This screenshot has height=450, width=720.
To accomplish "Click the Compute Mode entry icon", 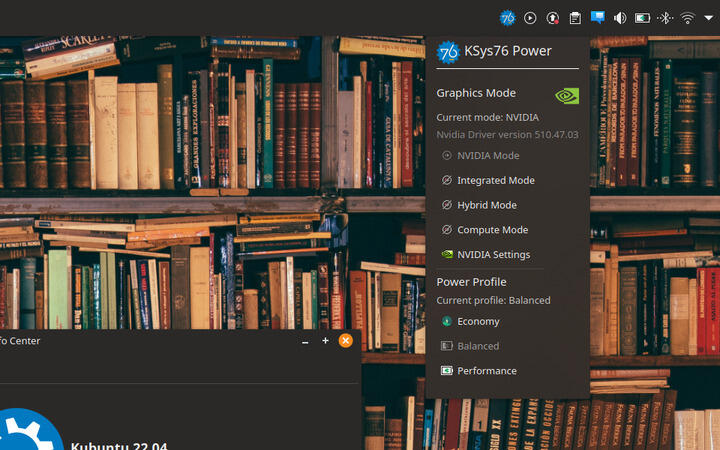I will (x=447, y=230).
